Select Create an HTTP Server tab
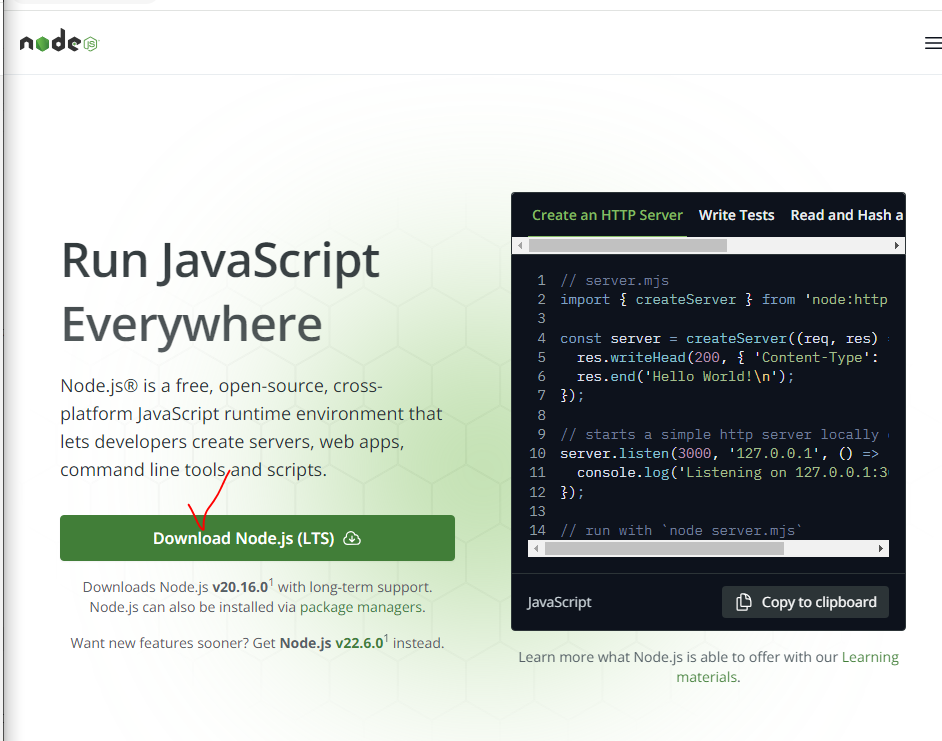 tap(607, 215)
